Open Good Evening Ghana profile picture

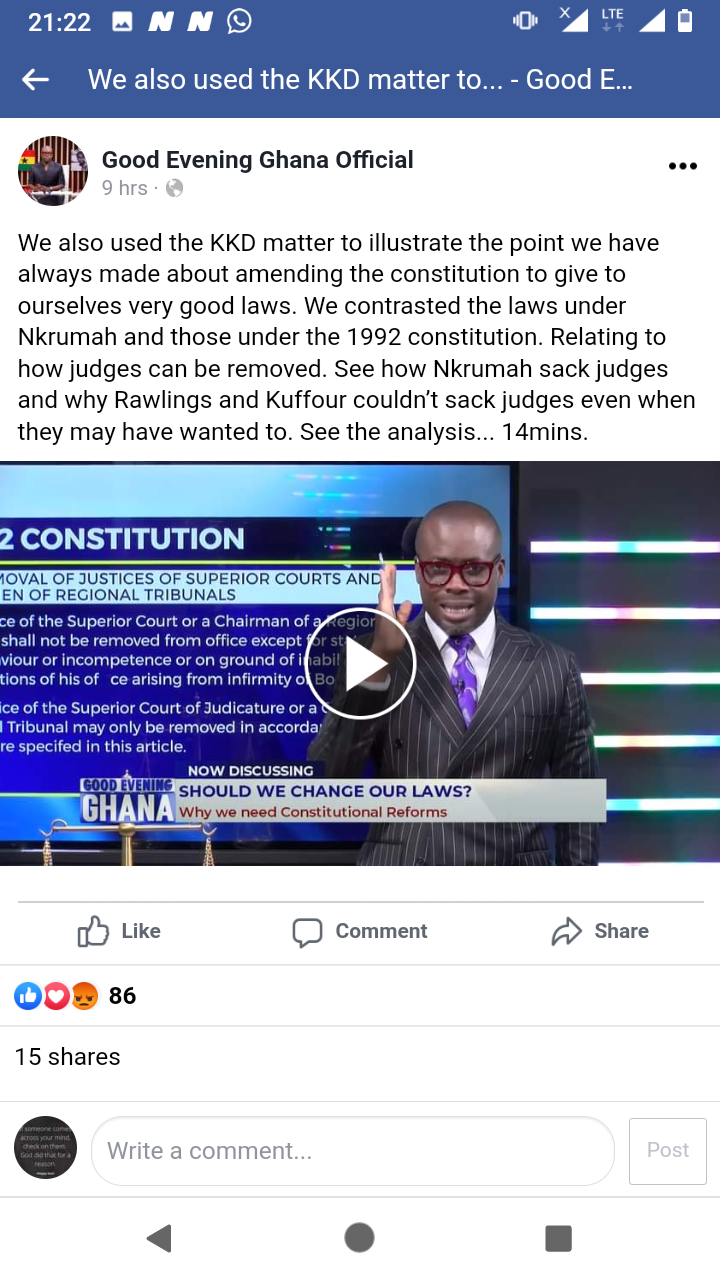[x=53, y=171]
